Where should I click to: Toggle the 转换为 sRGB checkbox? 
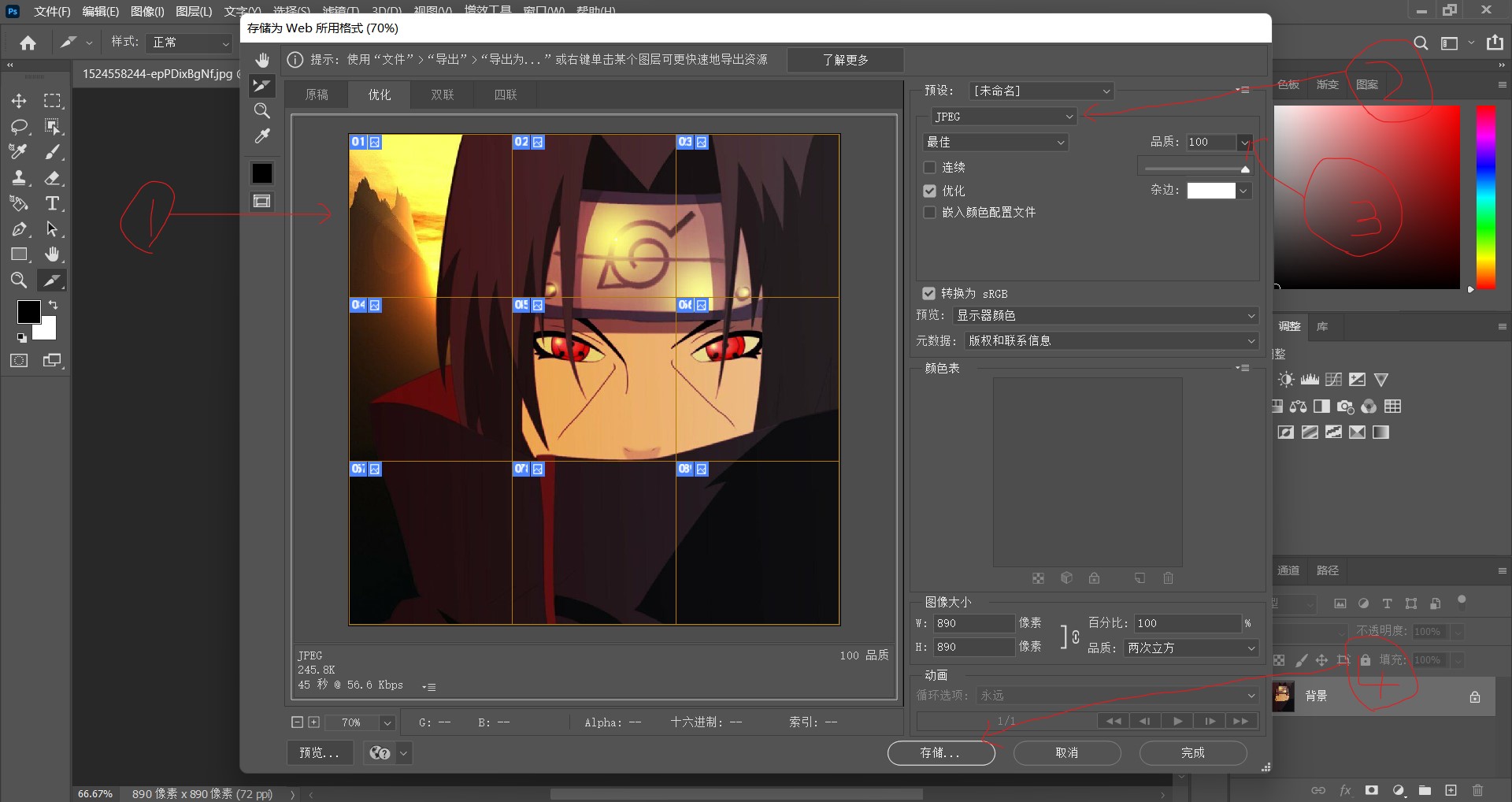[x=928, y=293]
